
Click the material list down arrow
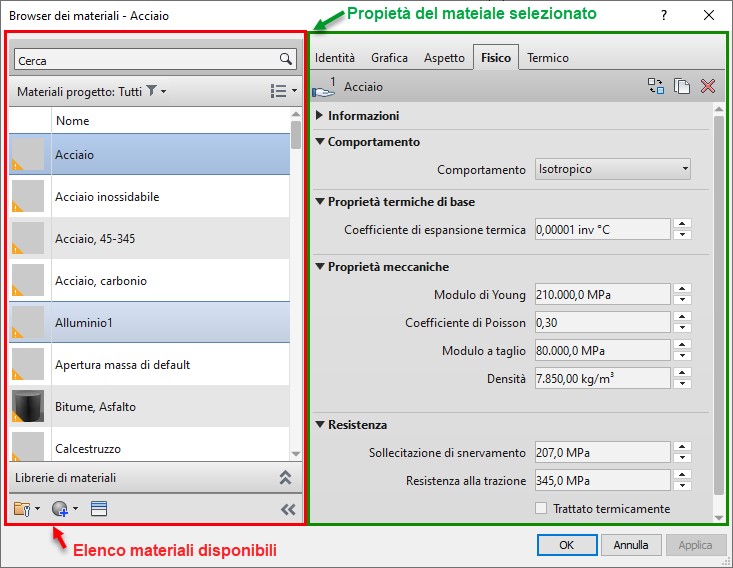tap(295, 453)
